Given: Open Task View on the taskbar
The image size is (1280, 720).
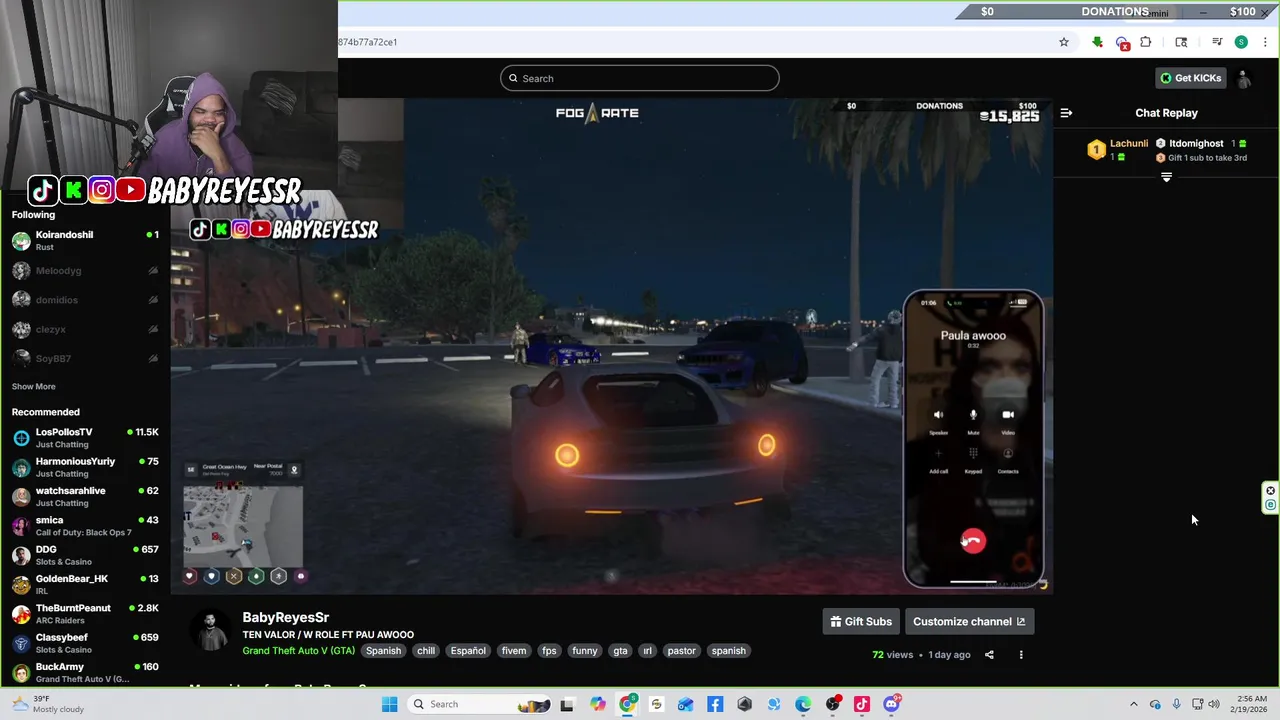Looking at the screenshot, I should (x=567, y=704).
